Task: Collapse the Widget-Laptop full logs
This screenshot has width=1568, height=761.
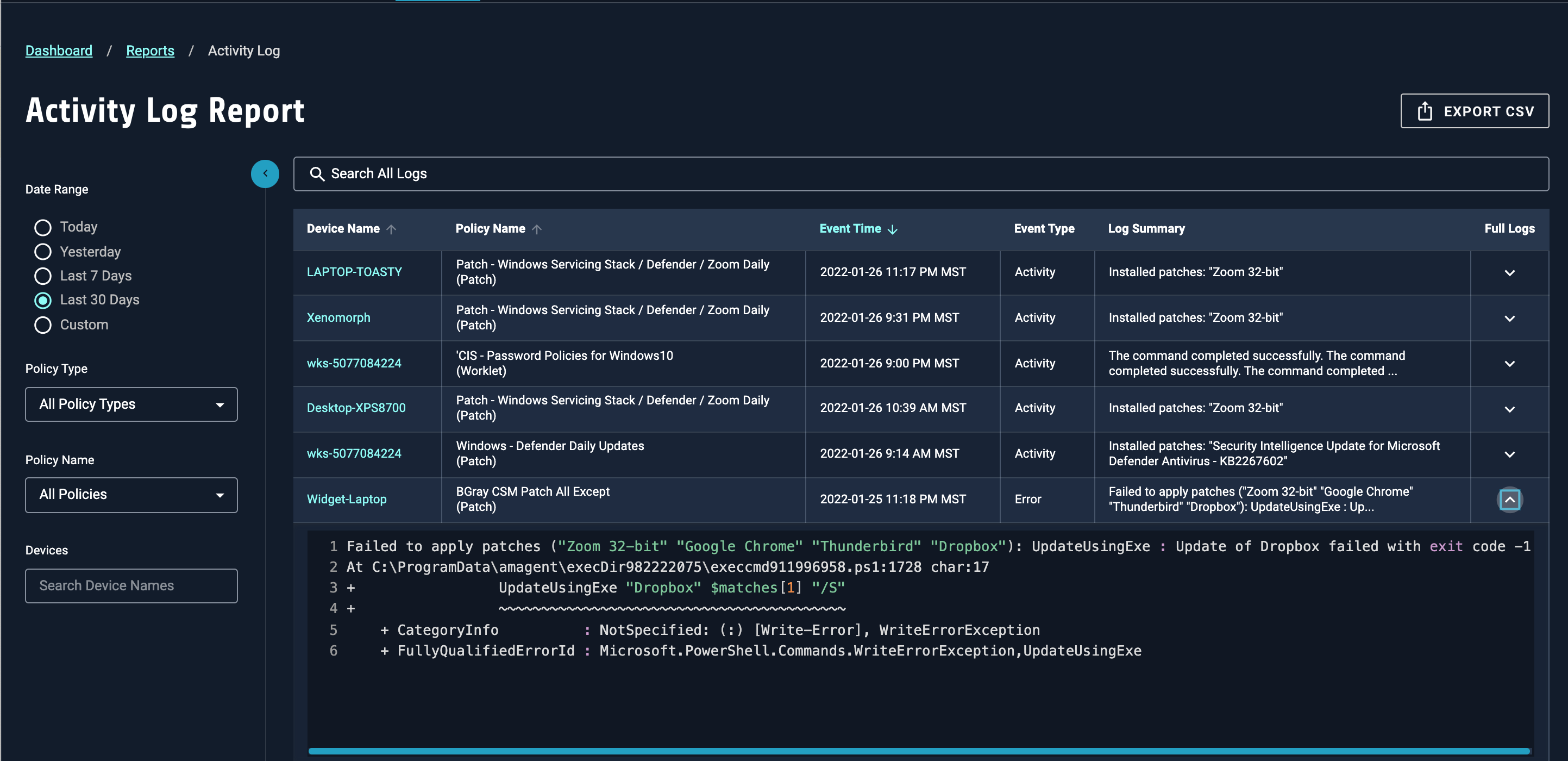Action: 1509,500
